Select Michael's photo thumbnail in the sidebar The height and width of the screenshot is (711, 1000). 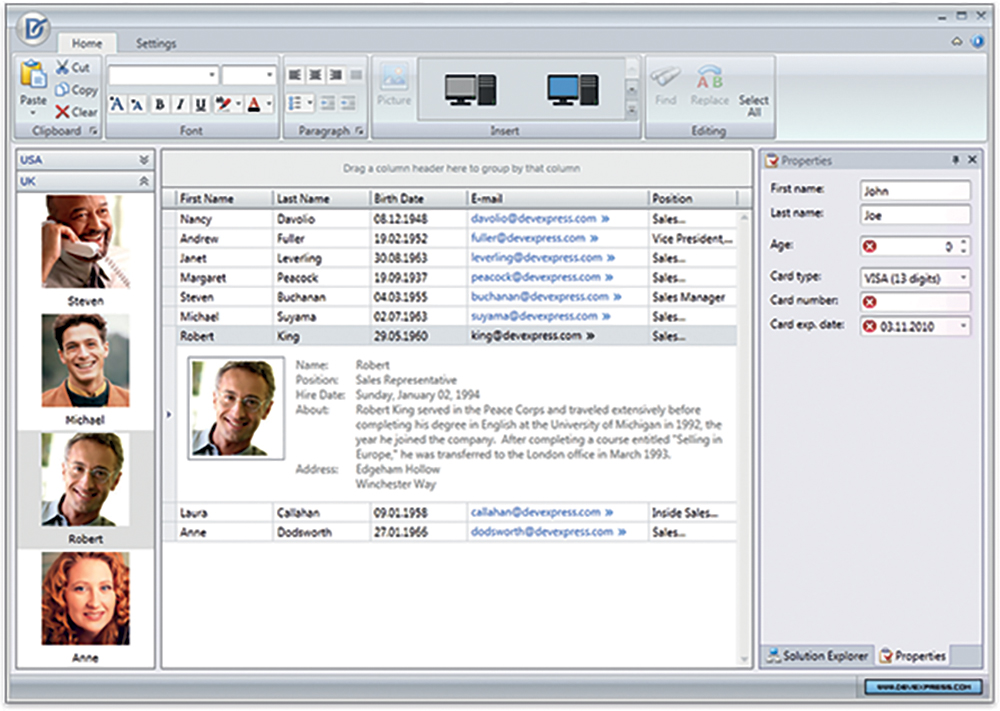85,360
